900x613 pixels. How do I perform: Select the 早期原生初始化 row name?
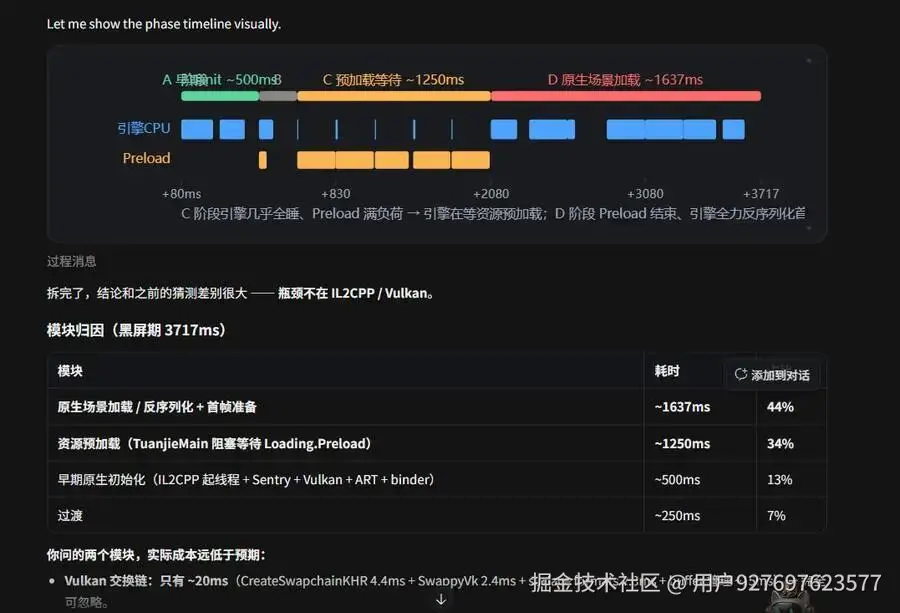[x=246, y=479]
